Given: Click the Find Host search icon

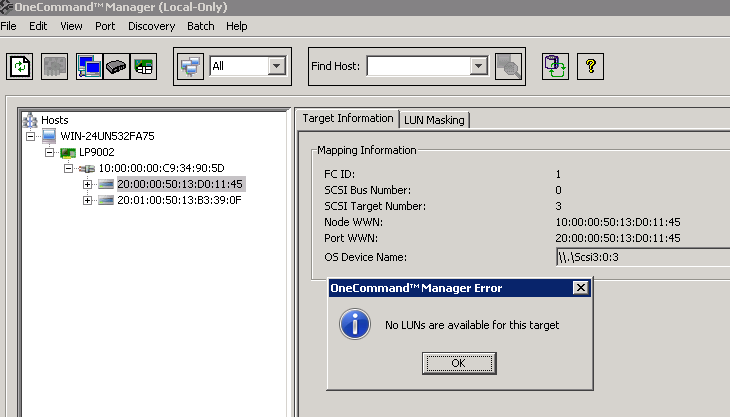Looking at the screenshot, I should tap(508, 67).
